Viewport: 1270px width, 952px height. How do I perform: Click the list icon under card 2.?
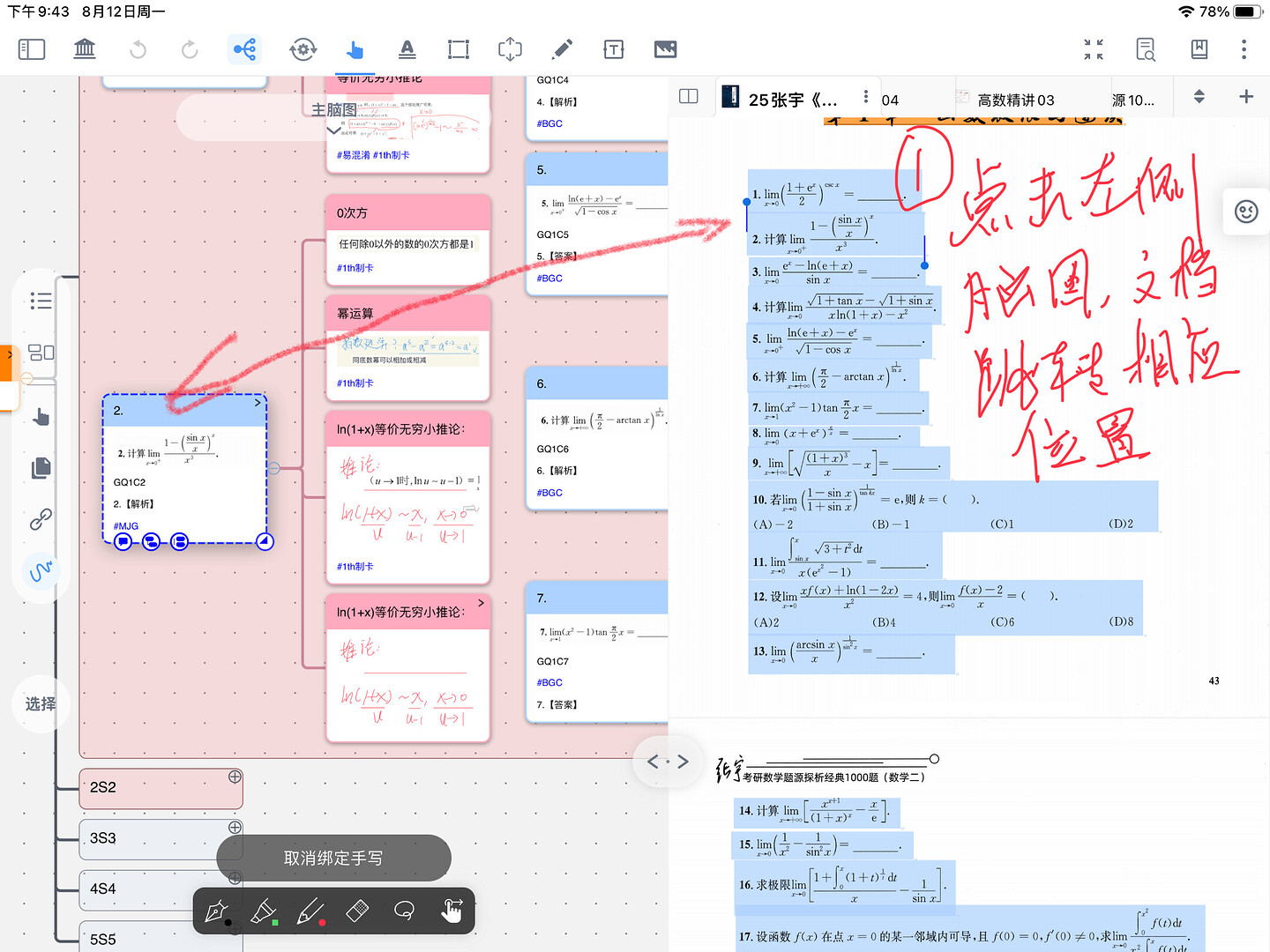coord(179,541)
